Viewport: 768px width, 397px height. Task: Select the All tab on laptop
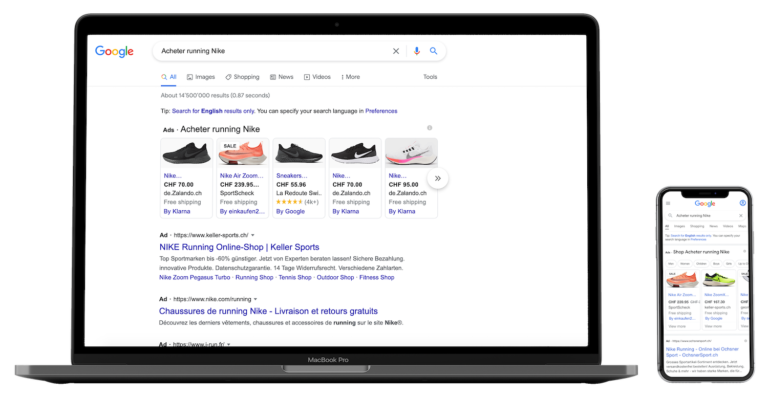point(168,77)
